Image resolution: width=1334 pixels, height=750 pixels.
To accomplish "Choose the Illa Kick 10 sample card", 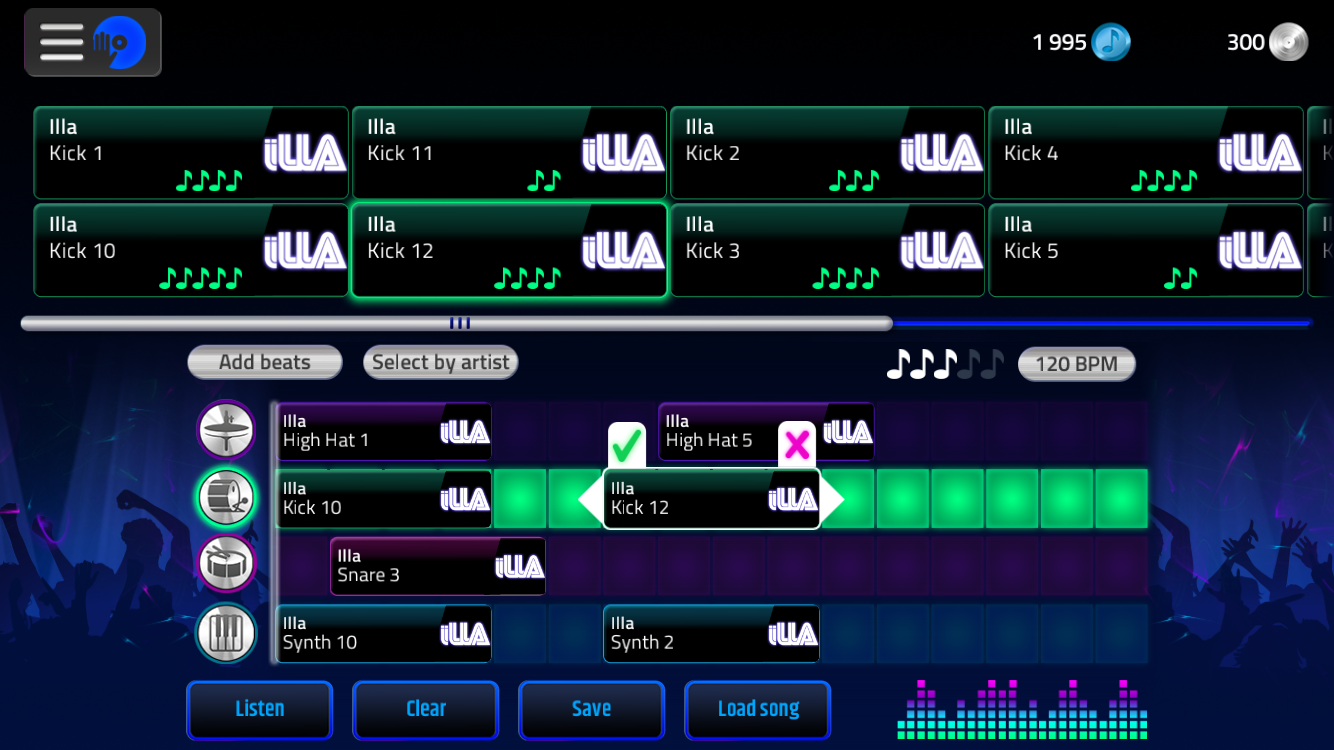I will click(191, 251).
